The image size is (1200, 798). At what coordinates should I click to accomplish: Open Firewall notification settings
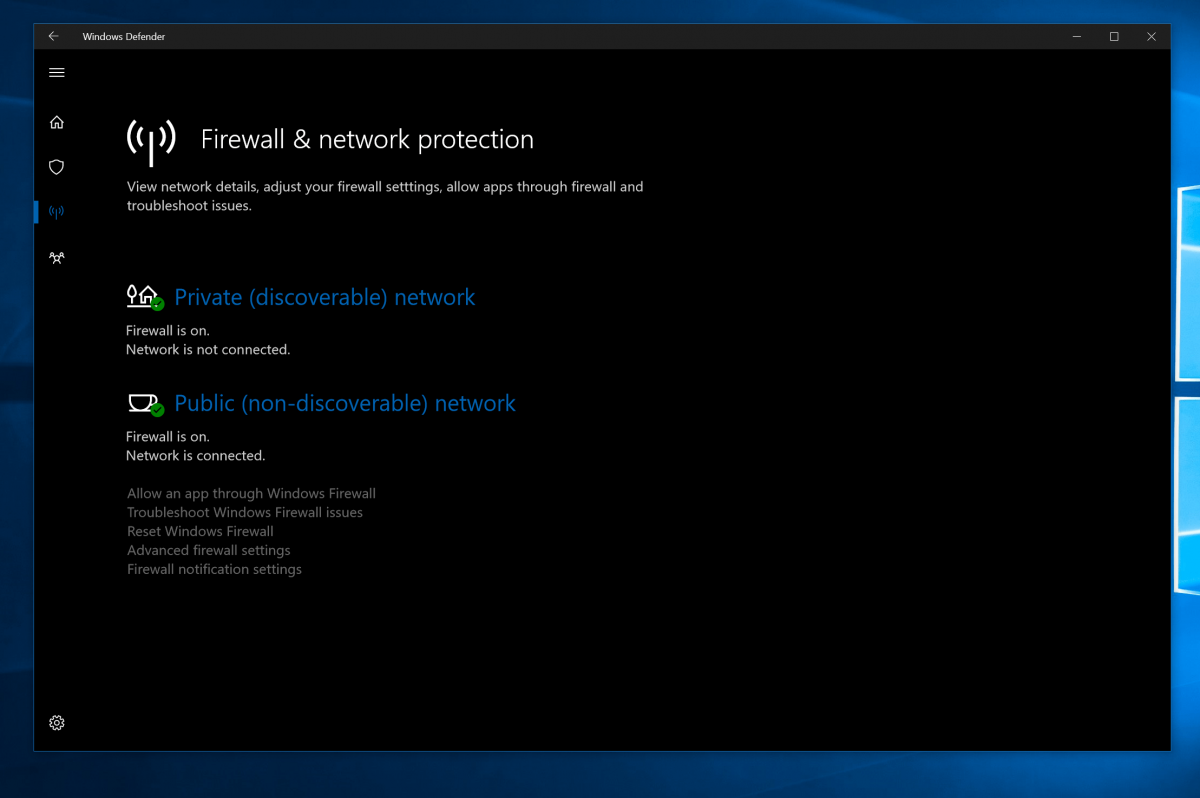(214, 569)
